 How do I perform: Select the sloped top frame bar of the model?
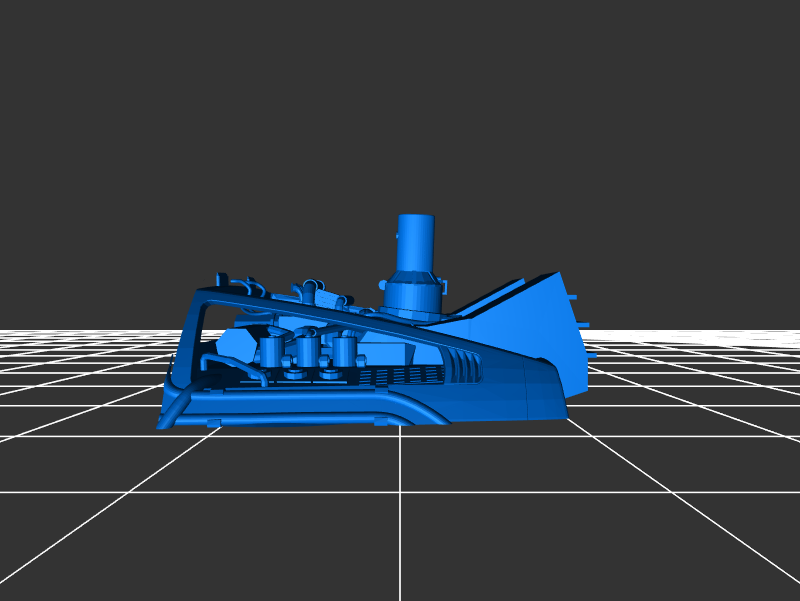pyautogui.click(x=330, y=312)
